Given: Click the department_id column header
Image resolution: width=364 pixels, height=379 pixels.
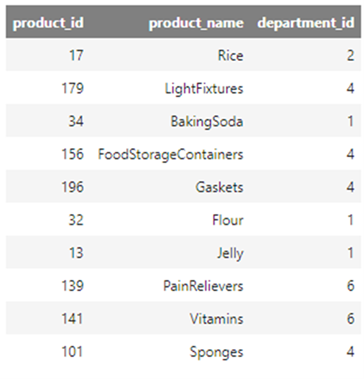Looking at the screenshot, I should [306, 23].
